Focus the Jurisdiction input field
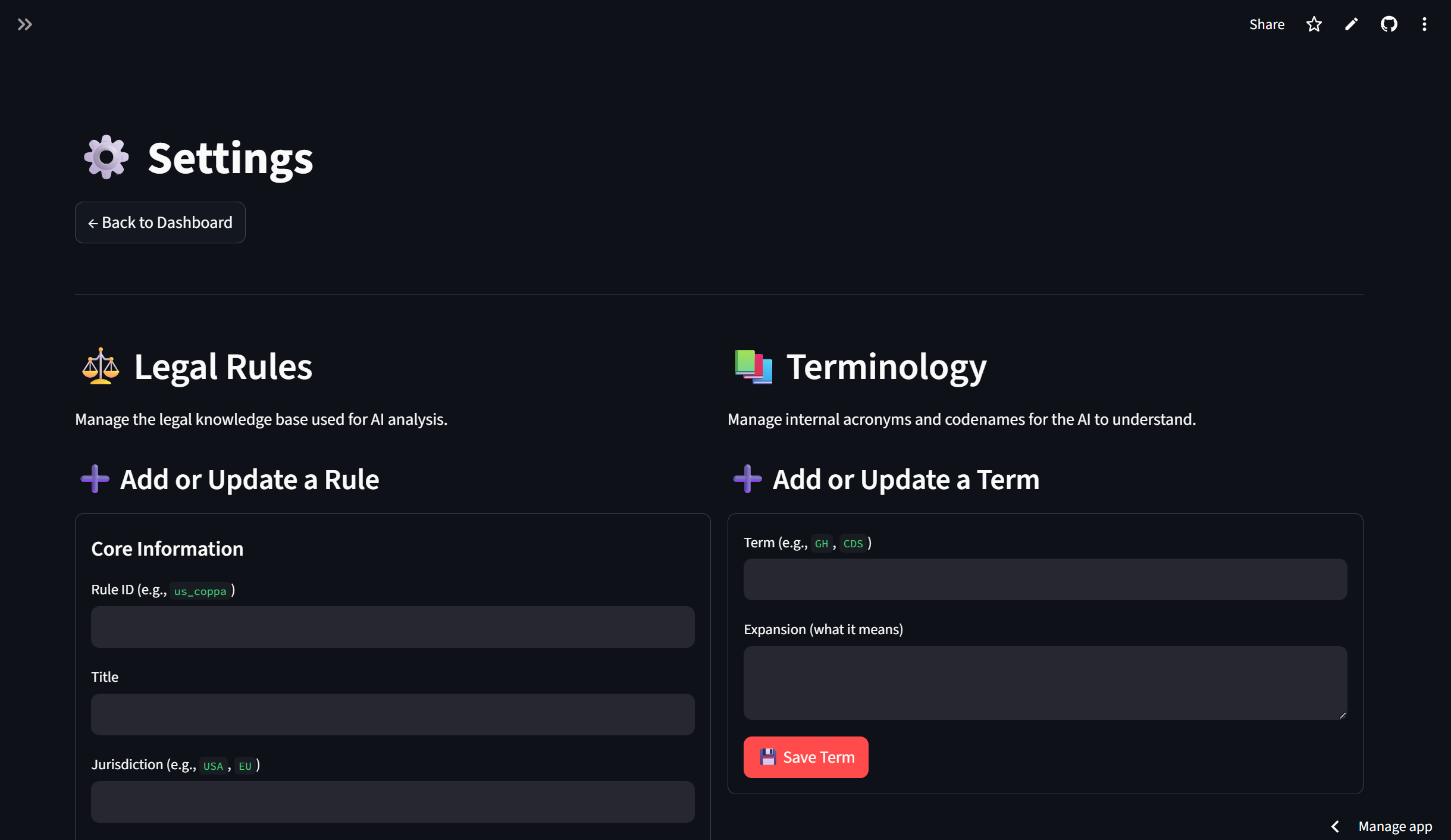Viewport: 1451px width, 840px height. click(x=393, y=802)
